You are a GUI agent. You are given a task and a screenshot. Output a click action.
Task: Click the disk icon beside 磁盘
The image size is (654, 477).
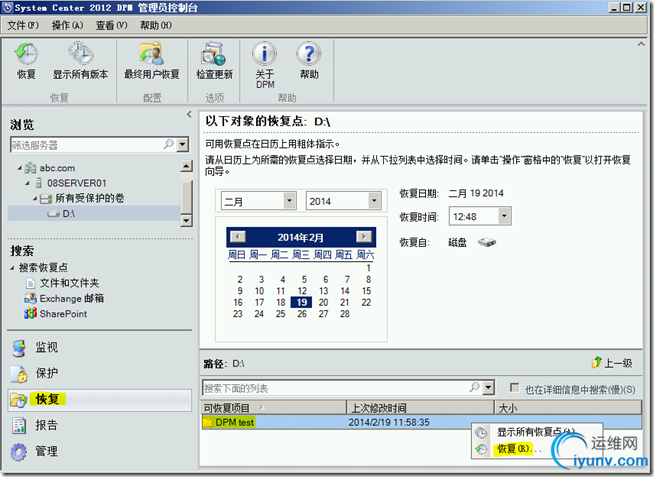click(487, 242)
